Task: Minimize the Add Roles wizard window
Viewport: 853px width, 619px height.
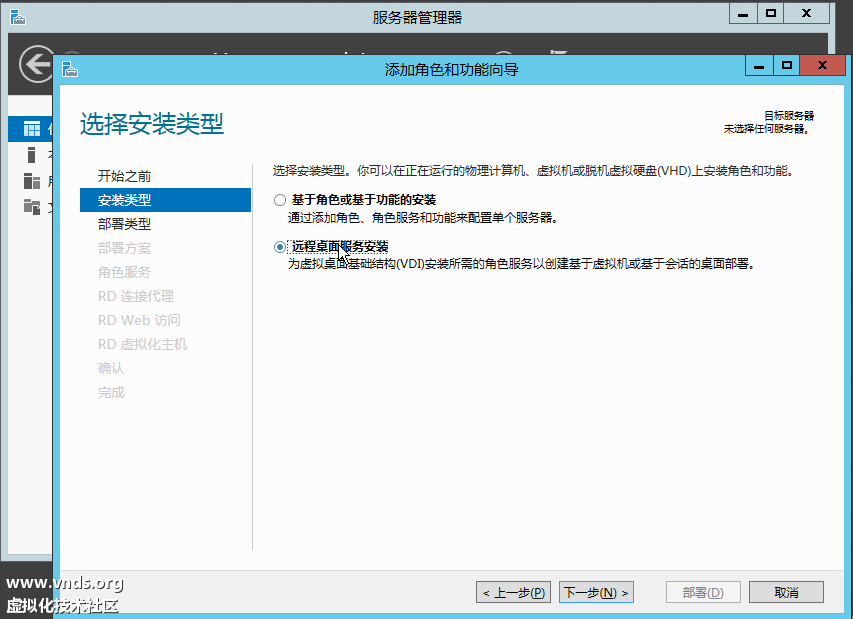Action: pyautogui.click(x=759, y=65)
